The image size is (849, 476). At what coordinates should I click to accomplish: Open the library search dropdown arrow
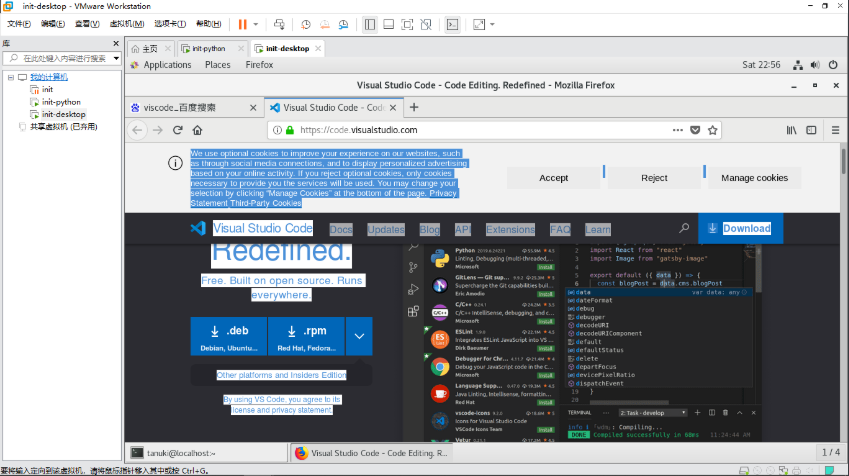[116, 58]
